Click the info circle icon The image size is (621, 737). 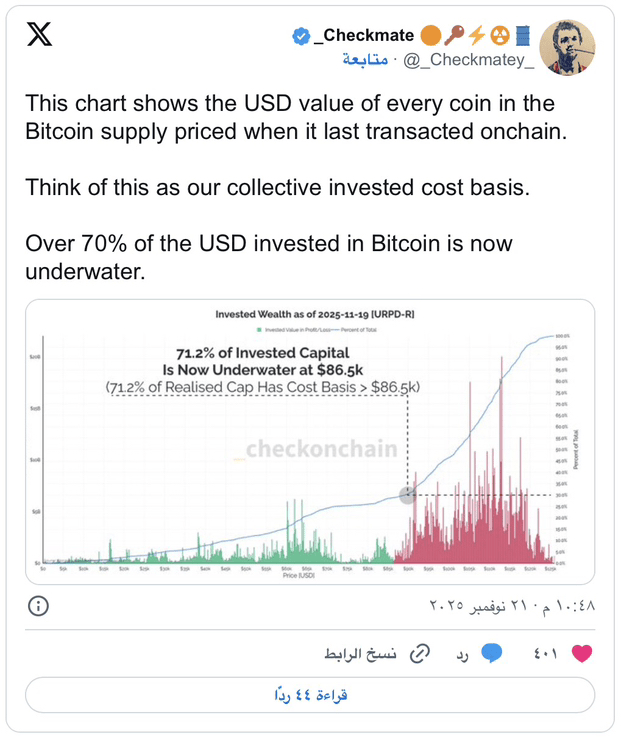coord(38,606)
